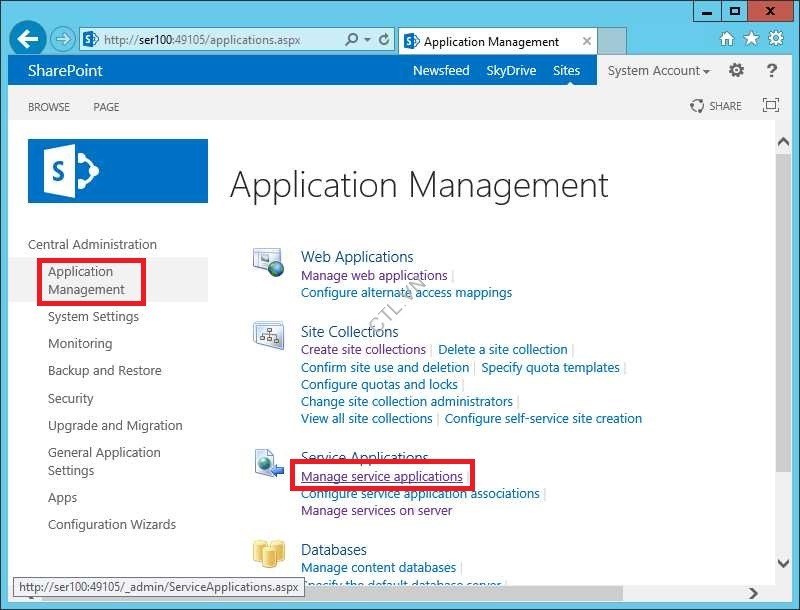Click the site icon in address bar
Viewport: 800px width, 610px height.
[x=90, y=39]
